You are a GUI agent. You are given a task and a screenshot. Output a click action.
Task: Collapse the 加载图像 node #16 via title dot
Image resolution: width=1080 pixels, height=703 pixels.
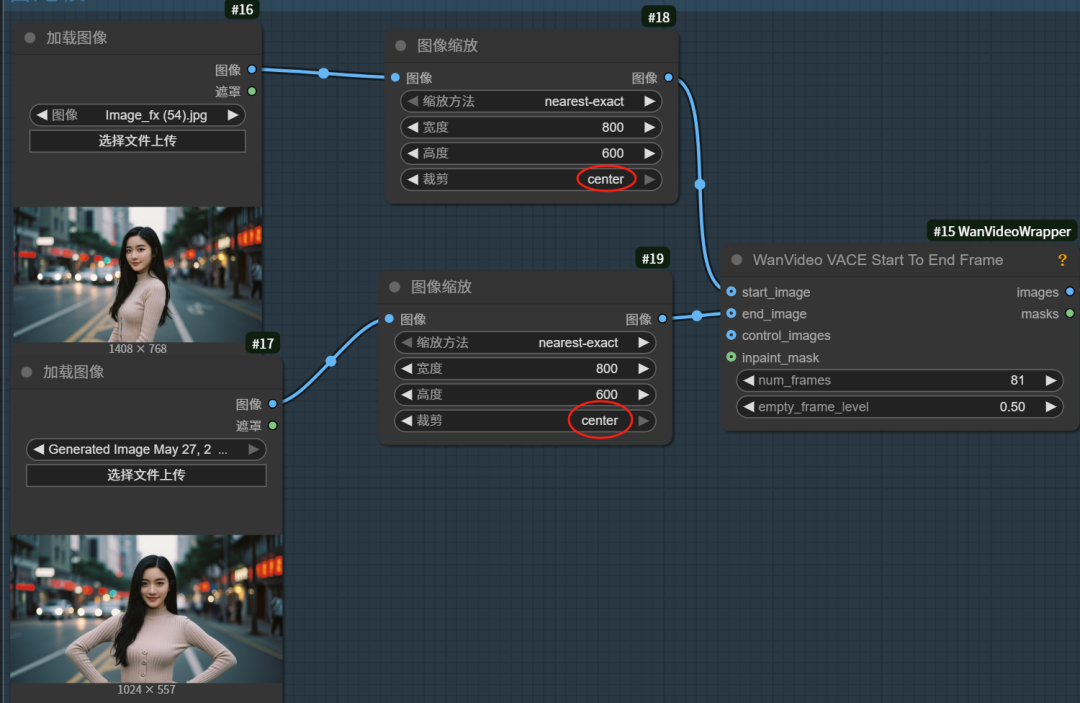[29, 38]
